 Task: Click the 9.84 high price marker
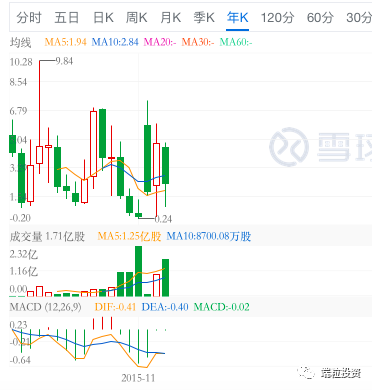(64, 61)
